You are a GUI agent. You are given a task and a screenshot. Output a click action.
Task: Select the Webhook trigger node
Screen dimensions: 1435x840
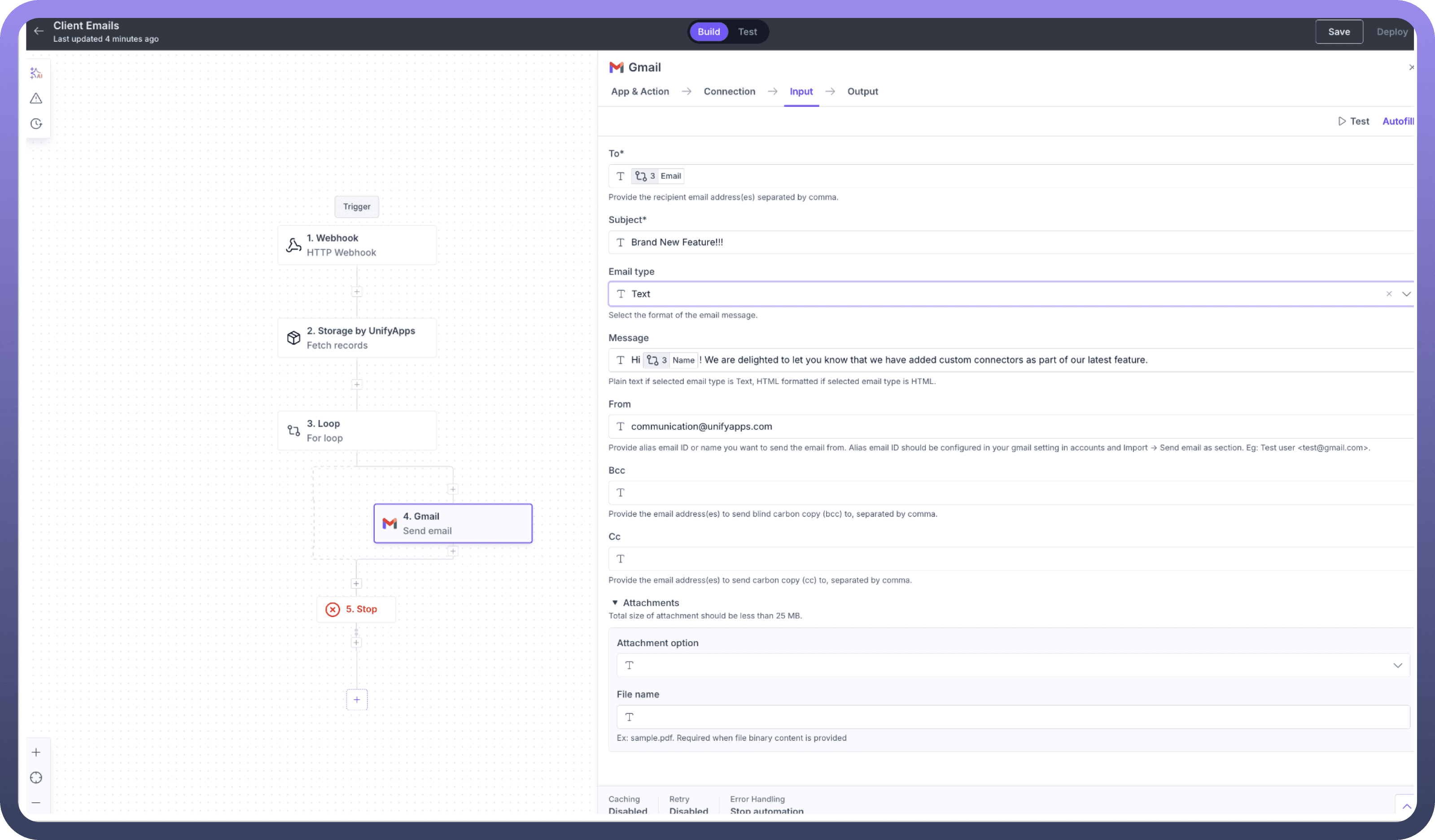click(356, 245)
